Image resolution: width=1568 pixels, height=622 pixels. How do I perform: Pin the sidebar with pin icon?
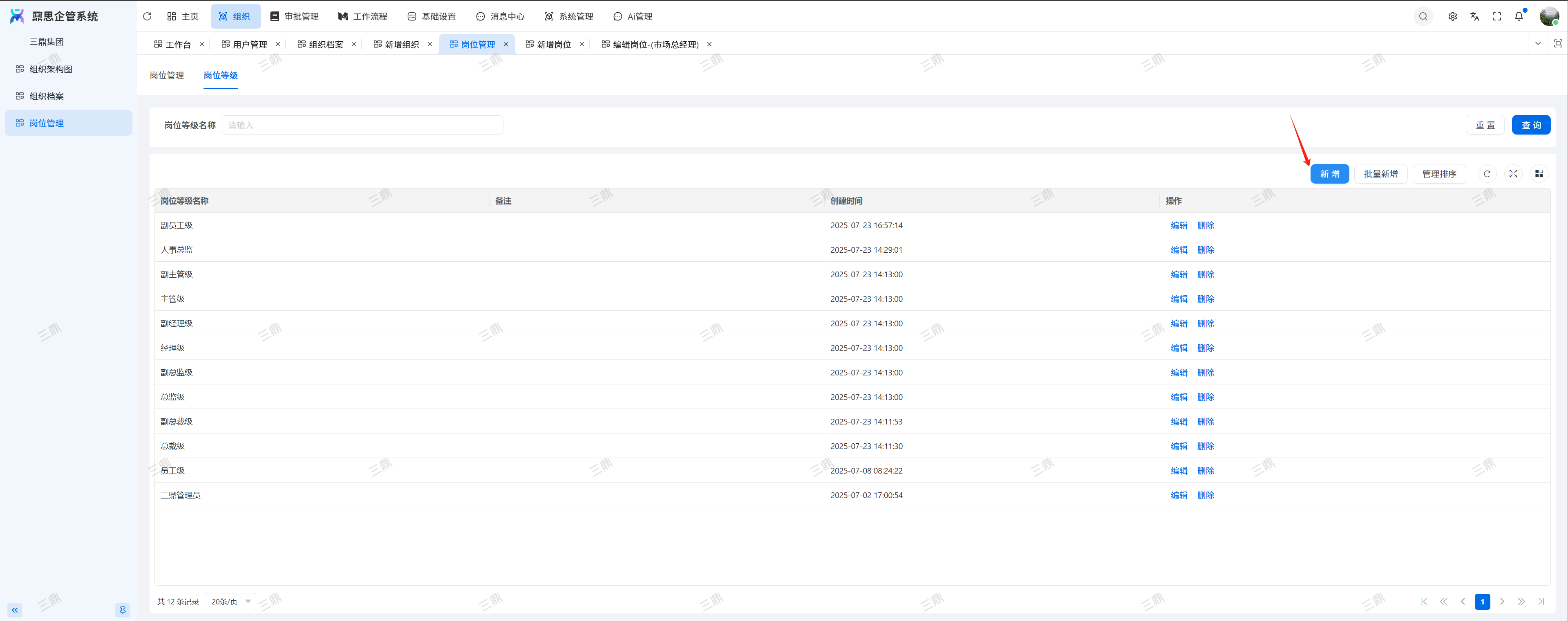pos(122,610)
